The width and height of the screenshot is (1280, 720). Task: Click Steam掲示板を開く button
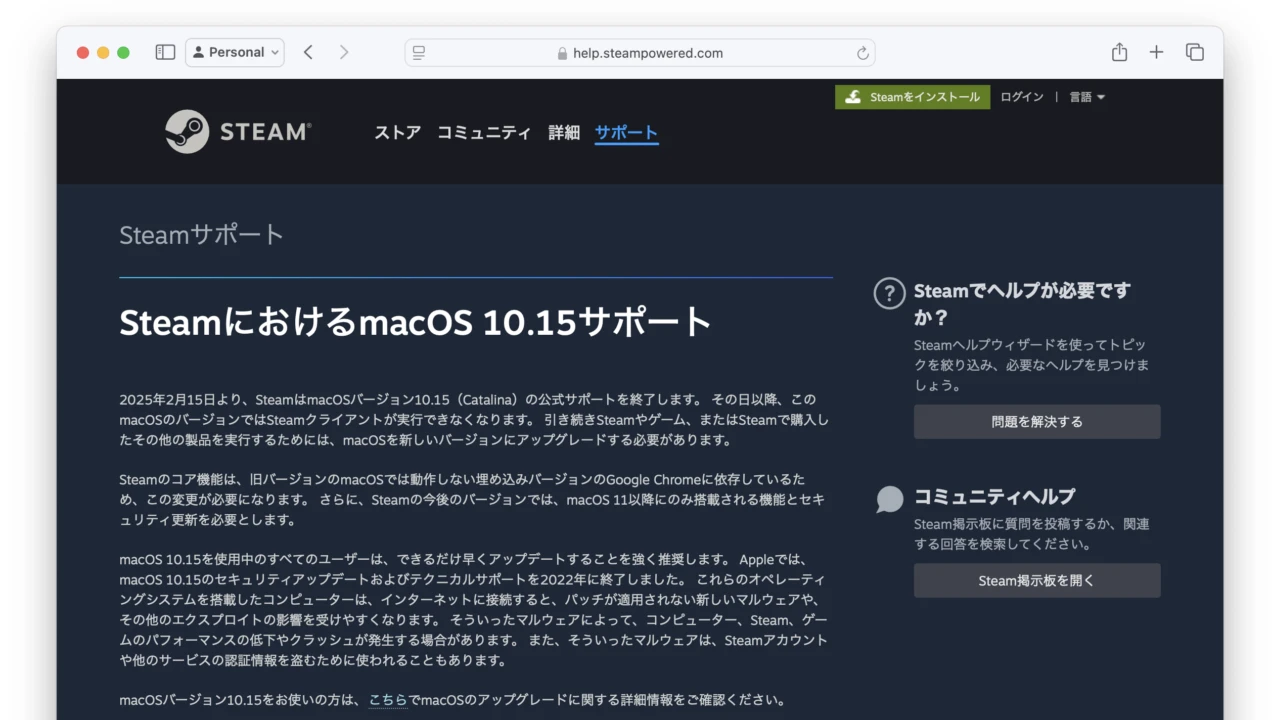click(1037, 581)
